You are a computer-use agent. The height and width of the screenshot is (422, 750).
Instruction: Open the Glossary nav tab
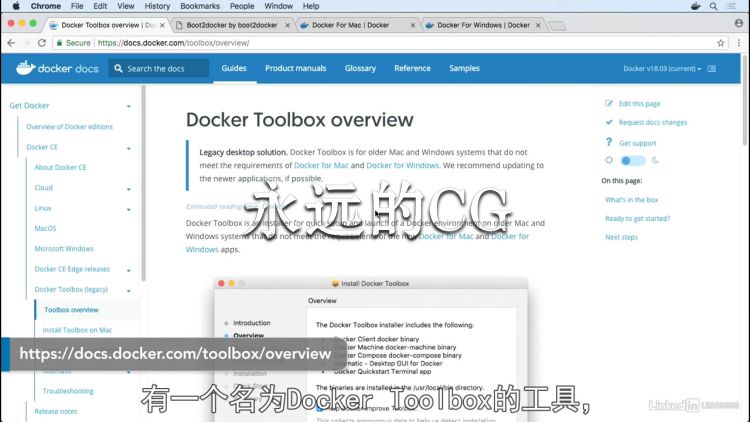pos(360,68)
